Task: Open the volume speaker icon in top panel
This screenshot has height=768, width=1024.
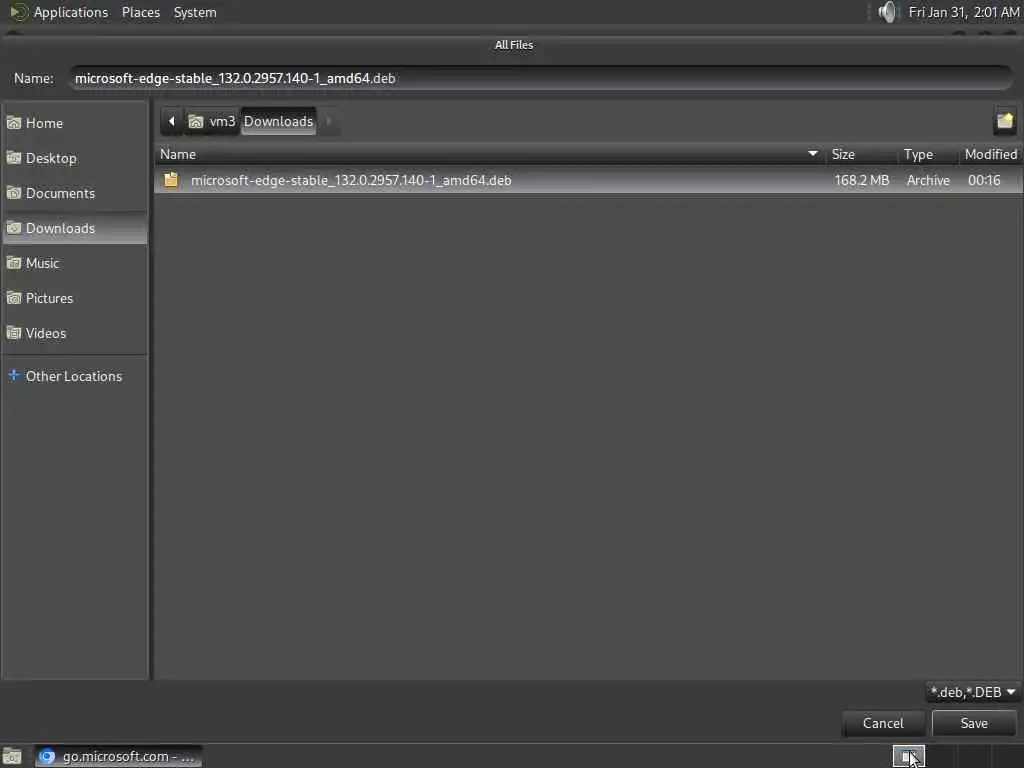Action: [887, 12]
